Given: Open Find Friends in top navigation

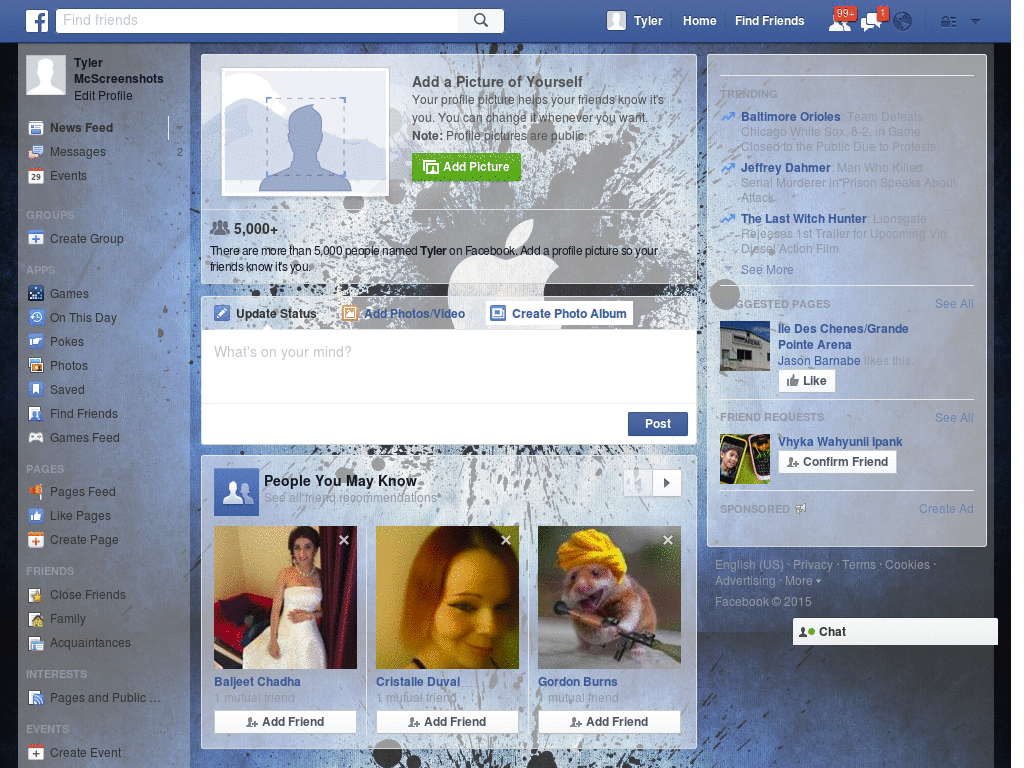Looking at the screenshot, I should [769, 21].
